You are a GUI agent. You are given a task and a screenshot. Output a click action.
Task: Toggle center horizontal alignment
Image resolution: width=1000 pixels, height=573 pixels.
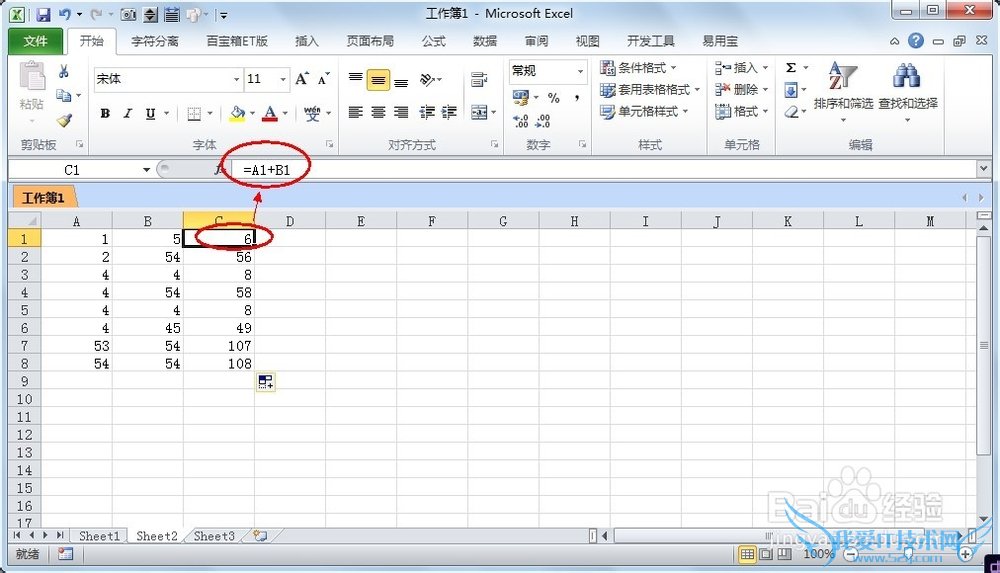pyautogui.click(x=378, y=112)
